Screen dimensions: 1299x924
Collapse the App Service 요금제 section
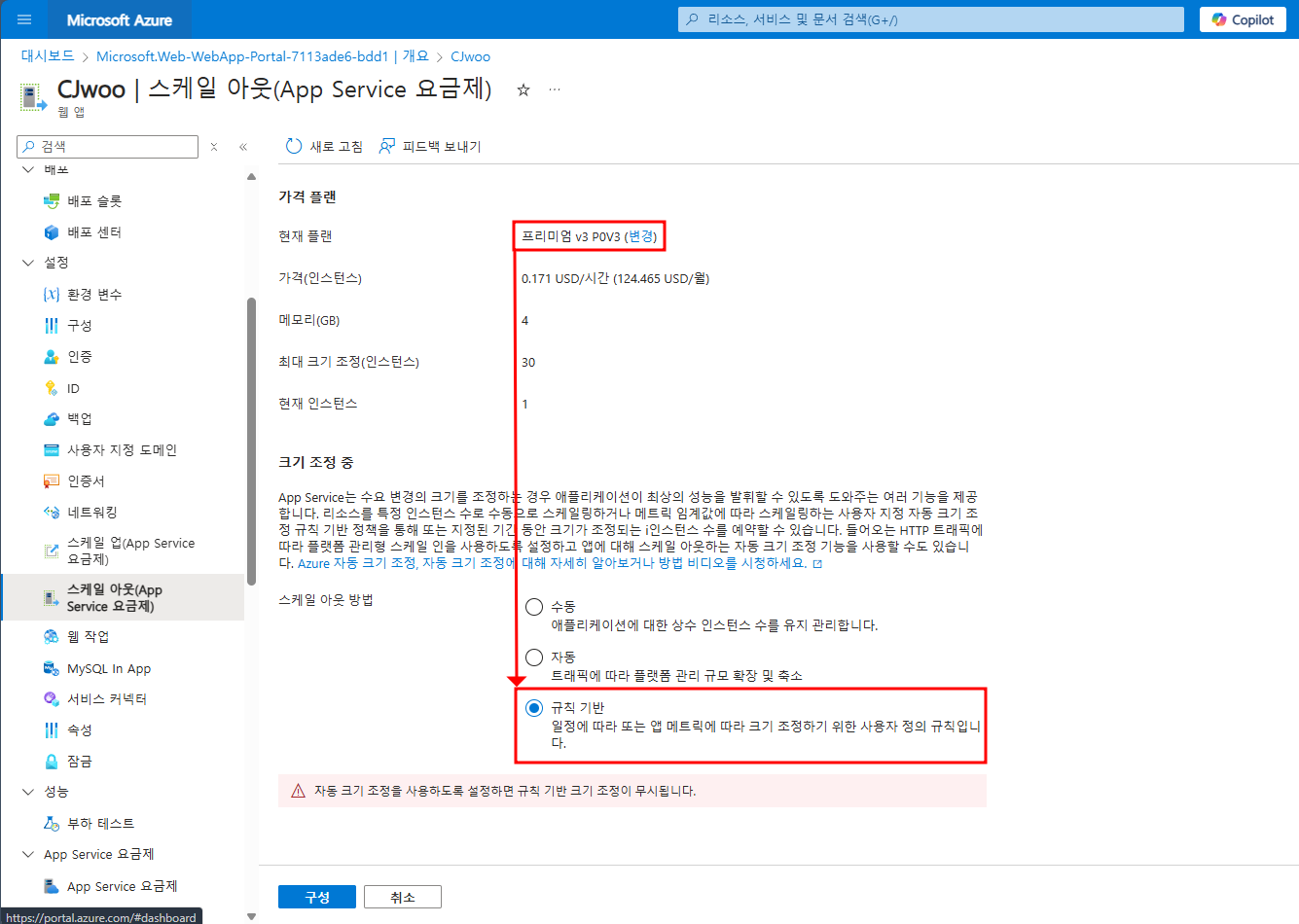(28, 854)
